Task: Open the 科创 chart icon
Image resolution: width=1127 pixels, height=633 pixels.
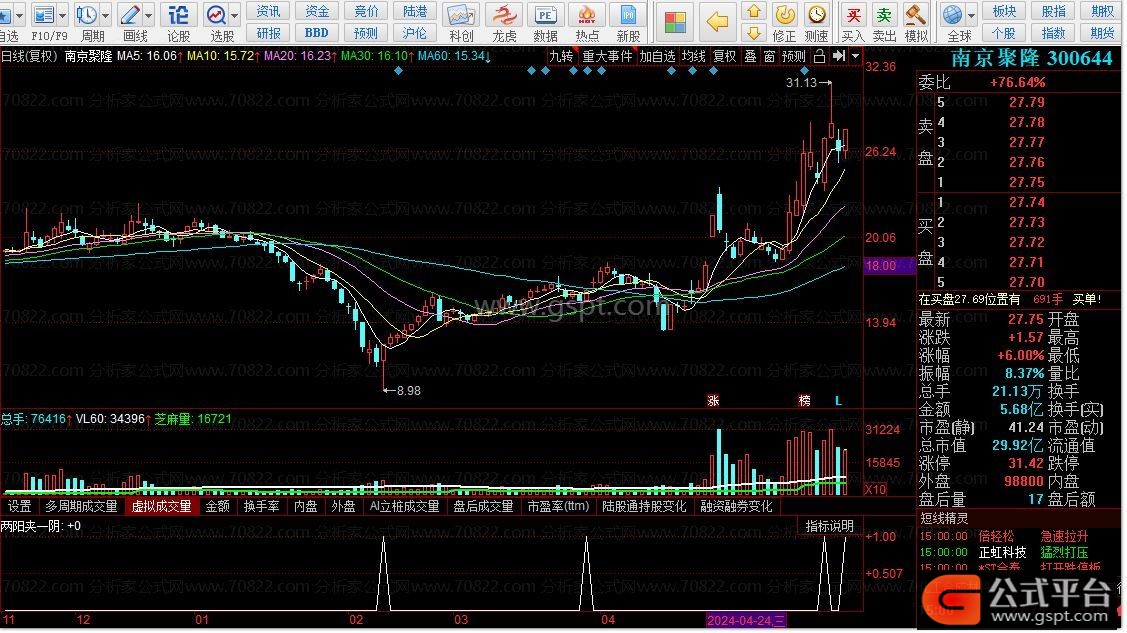Action: (461, 14)
